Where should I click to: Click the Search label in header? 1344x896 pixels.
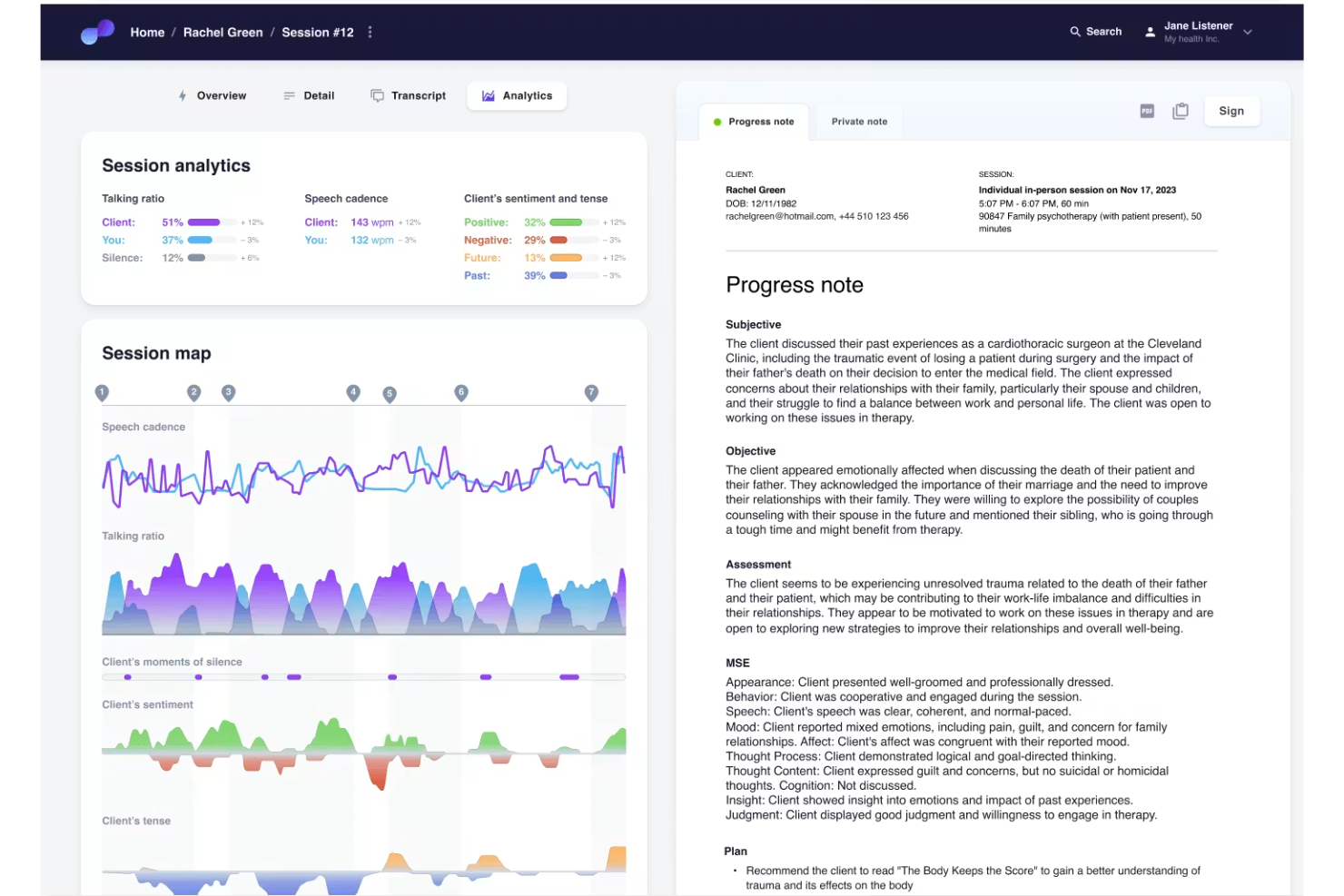coord(1103,32)
